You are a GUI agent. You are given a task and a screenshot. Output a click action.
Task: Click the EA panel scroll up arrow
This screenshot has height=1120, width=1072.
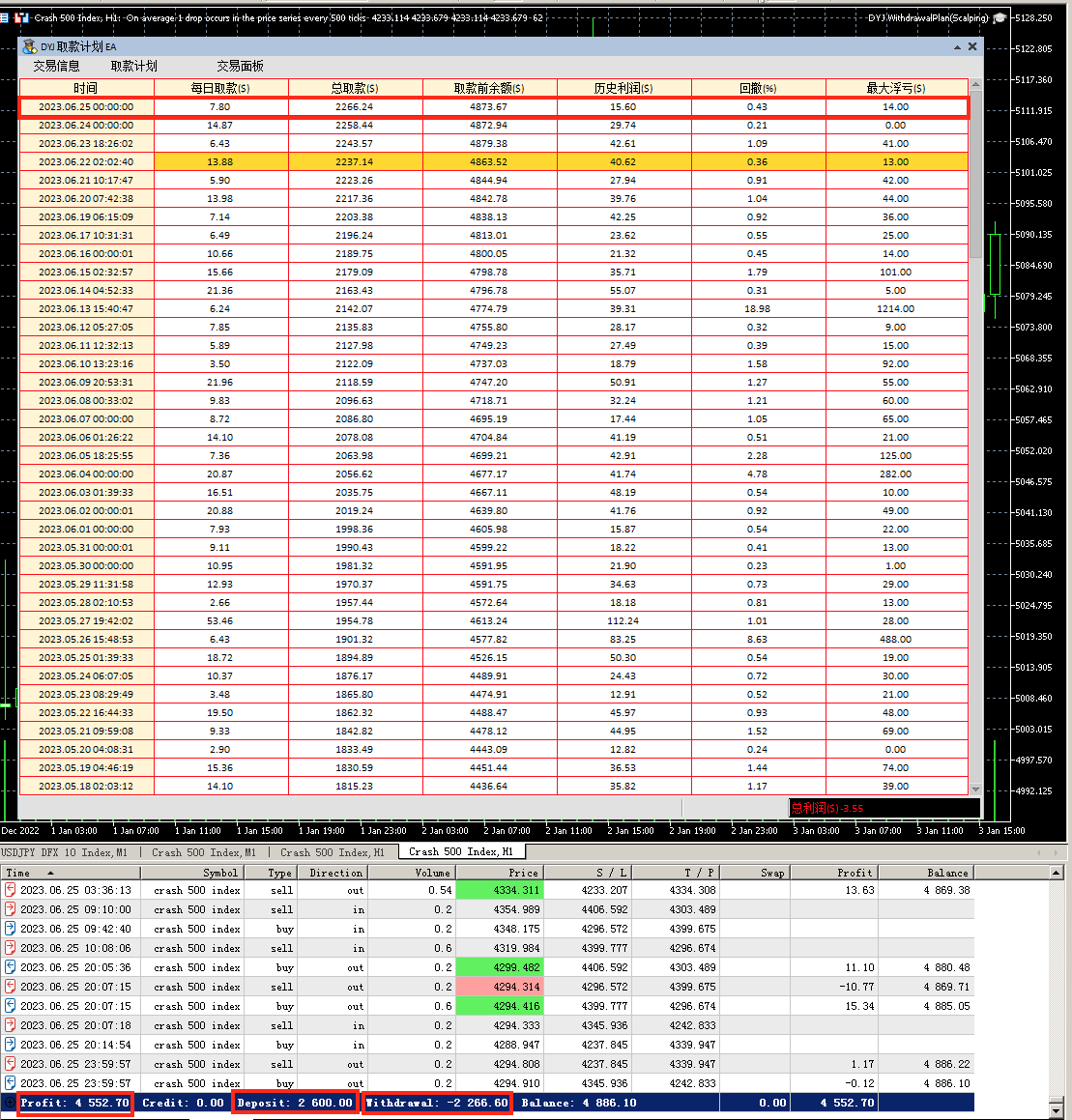(x=975, y=84)
